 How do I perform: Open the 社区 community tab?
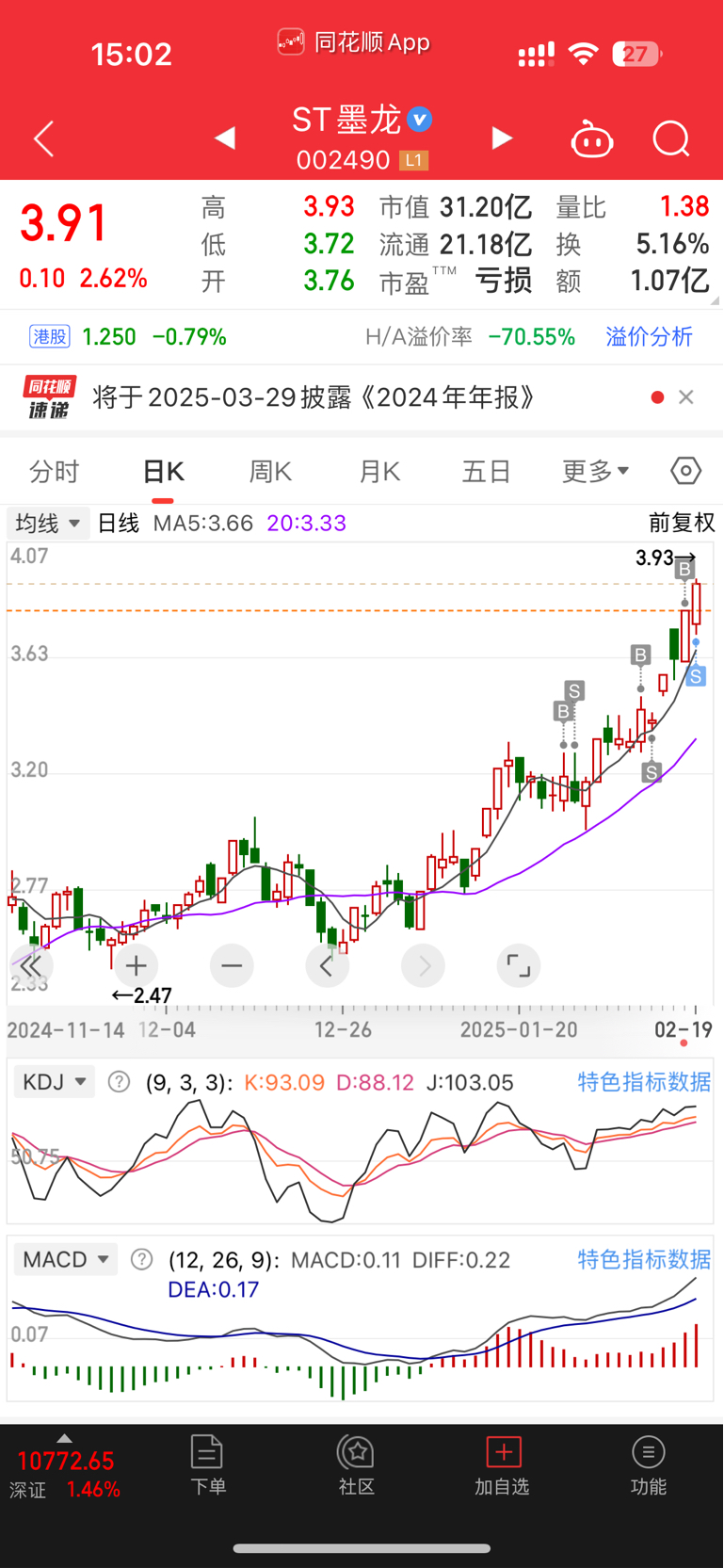click(357, 1465)
